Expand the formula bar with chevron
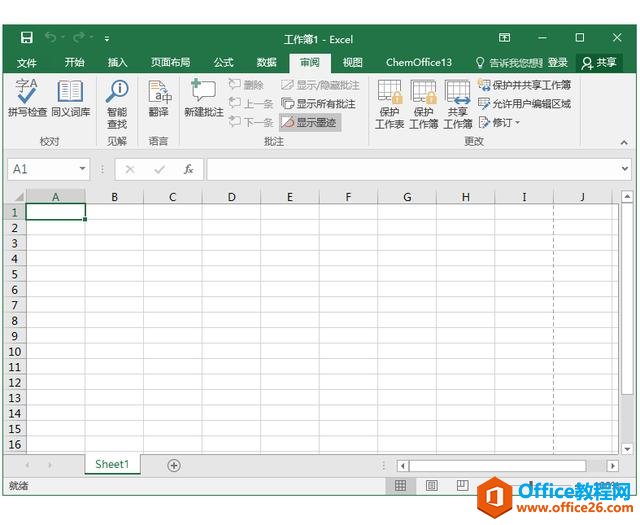 pyautogui.click(x=625, y=168)
